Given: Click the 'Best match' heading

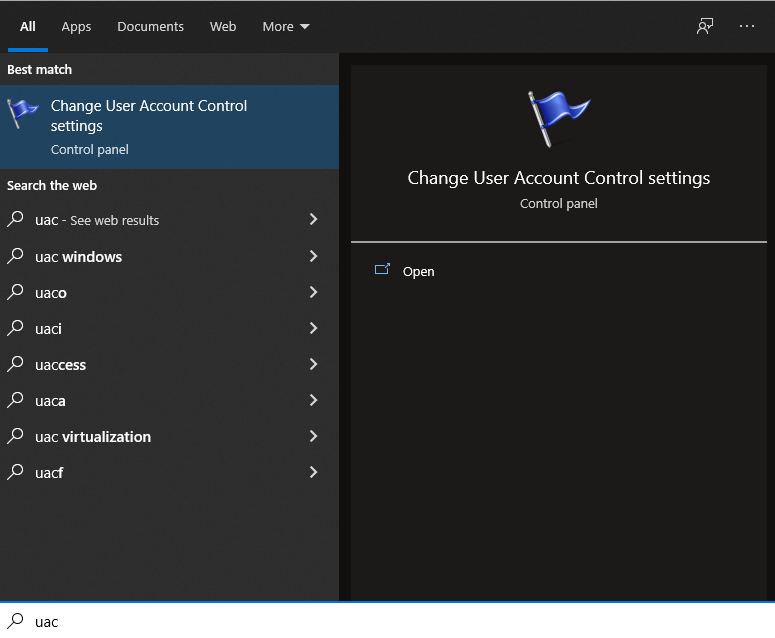Looking at the screenshot, I should [x=40, y=70].
